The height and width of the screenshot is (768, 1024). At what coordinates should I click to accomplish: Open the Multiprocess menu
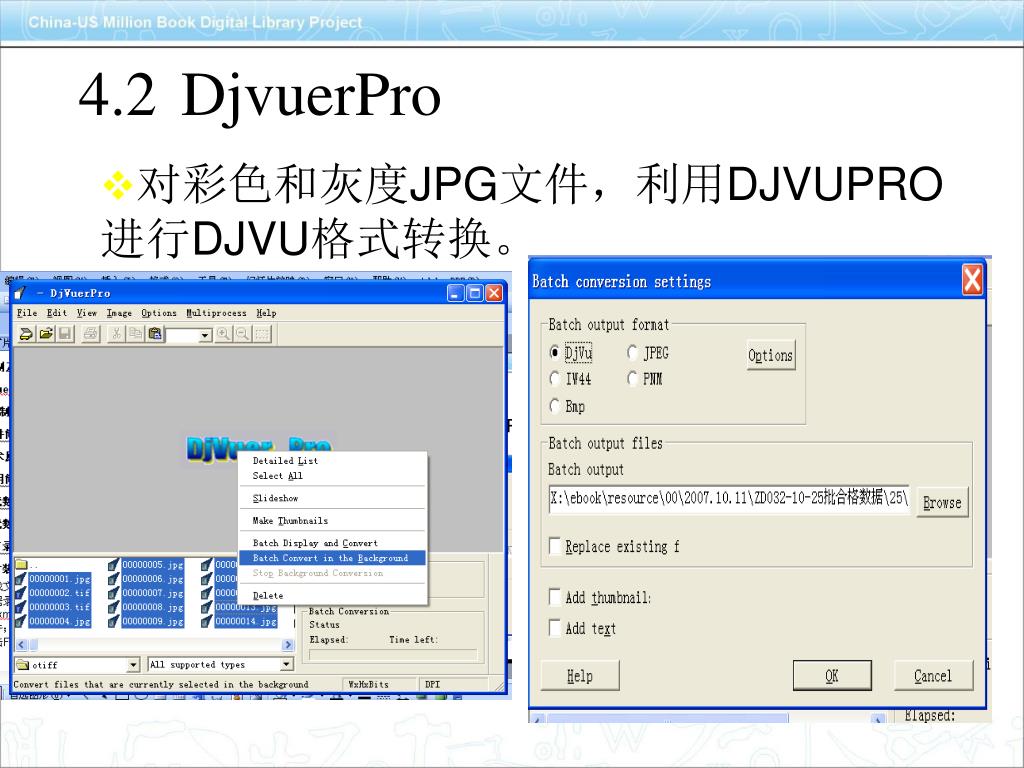[216, 313]
